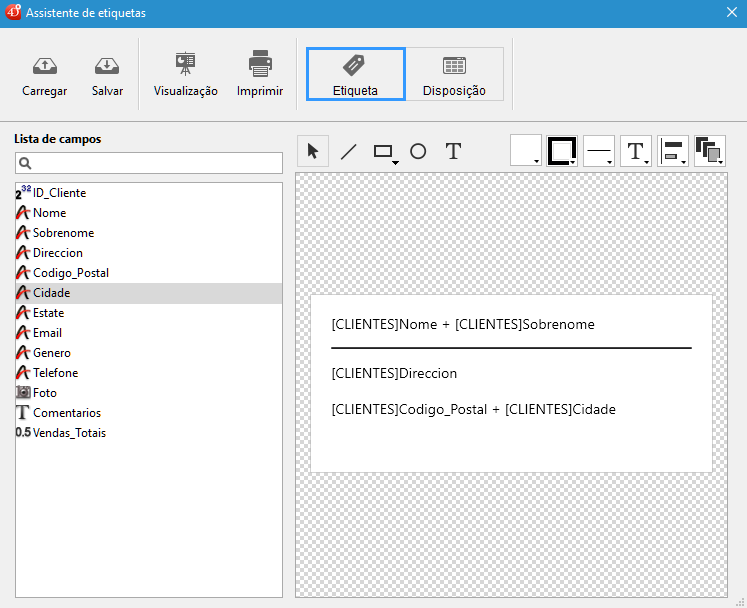Choose the oval shape tool
747x608 pixels.
418,151
